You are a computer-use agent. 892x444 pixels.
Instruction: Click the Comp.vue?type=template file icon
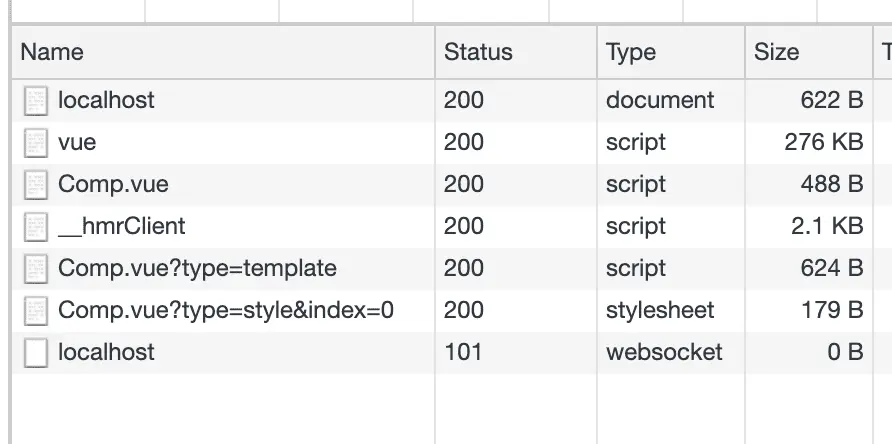coord(36,269)
